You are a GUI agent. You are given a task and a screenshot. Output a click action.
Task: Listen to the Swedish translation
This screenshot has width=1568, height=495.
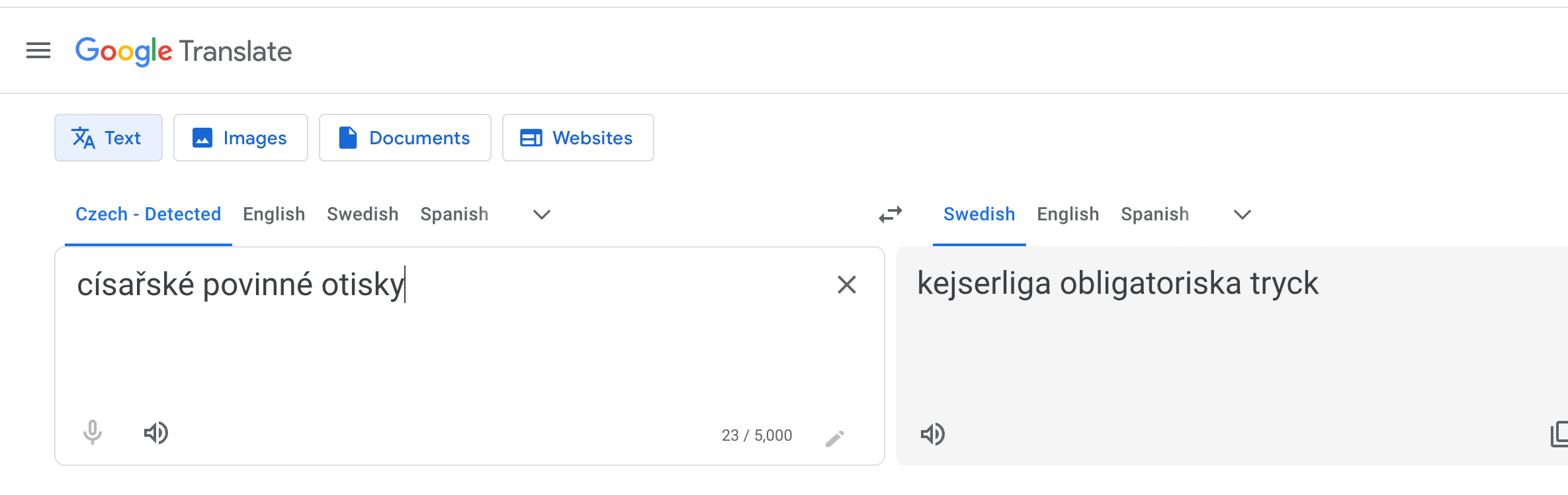(933, 434)
